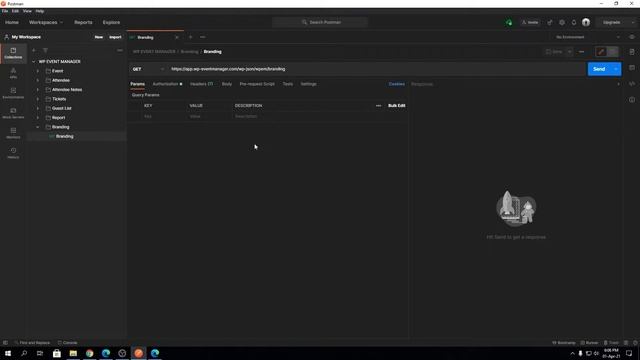Expand the Report folder

(x=38, y=118)
